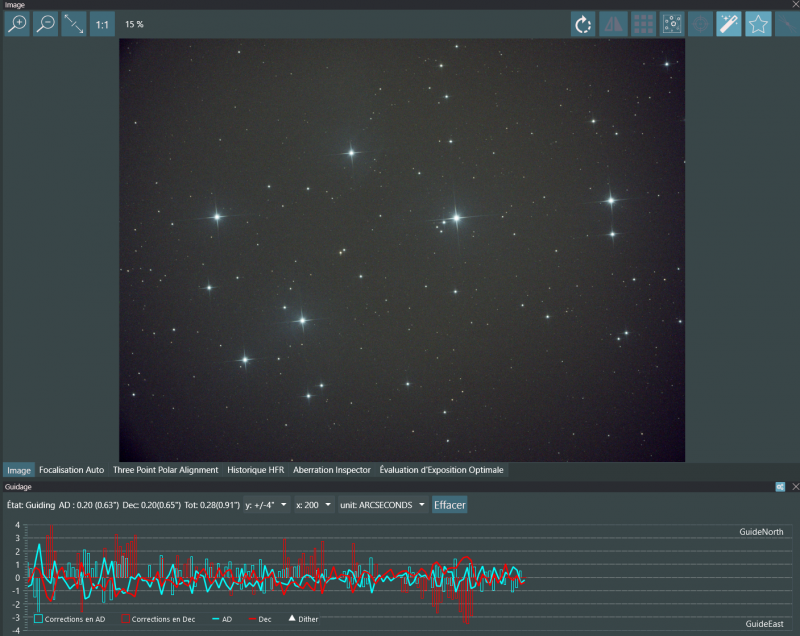Open the unit: ARCSECONDS dropdown
The height and width of the screenshot is (636, 800).
click(x=383, y=505)
